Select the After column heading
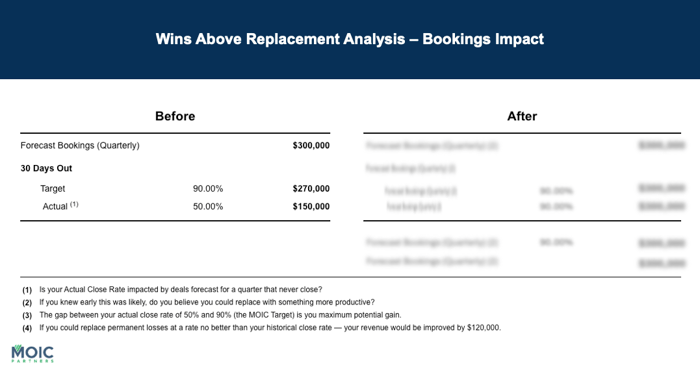The height and width of the screenshot is (376, 700). point(522,116)
